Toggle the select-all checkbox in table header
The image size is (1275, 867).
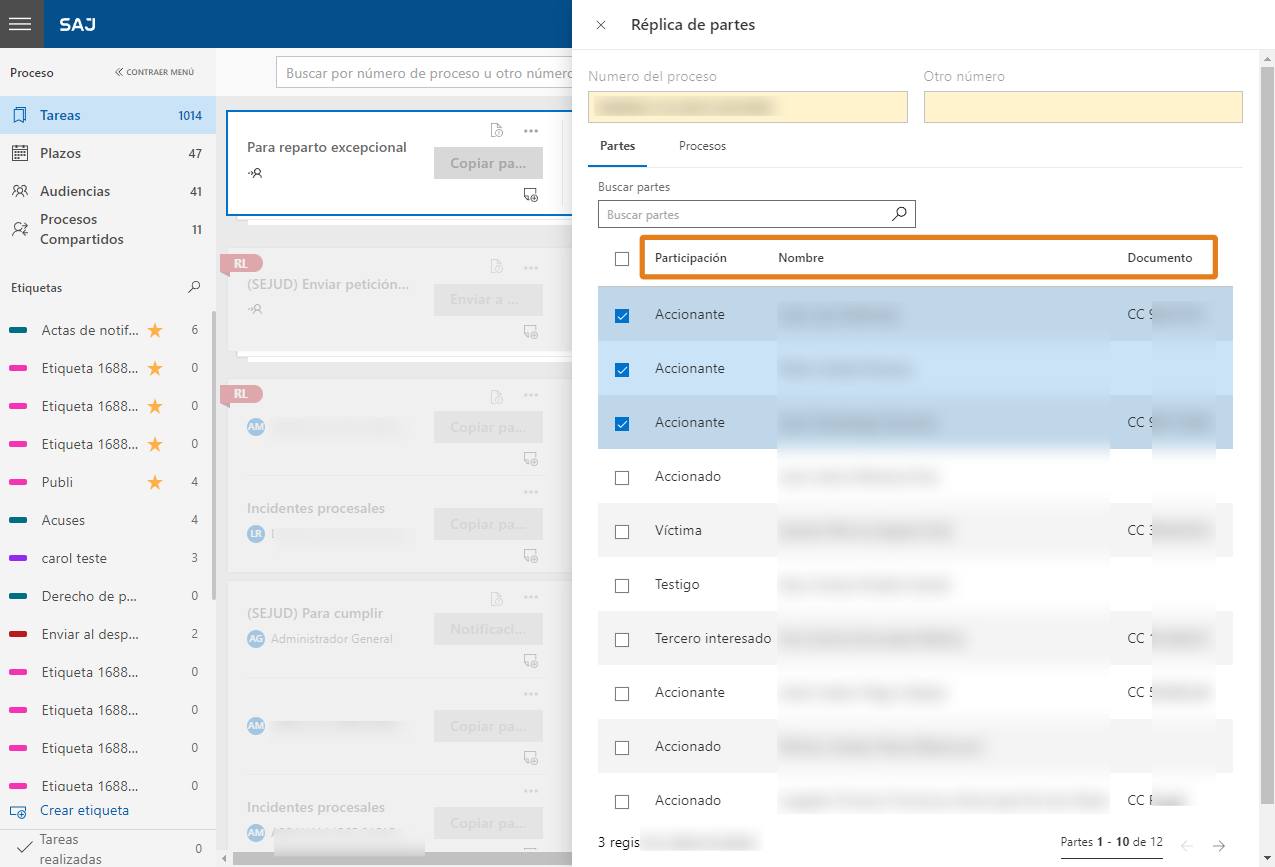click(622, 259)
